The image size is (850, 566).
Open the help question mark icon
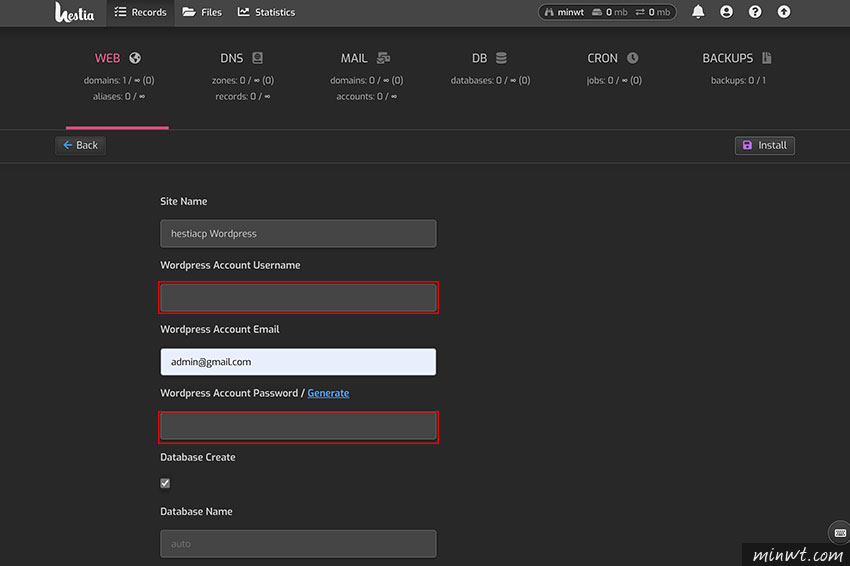click(x=755, y=12)
